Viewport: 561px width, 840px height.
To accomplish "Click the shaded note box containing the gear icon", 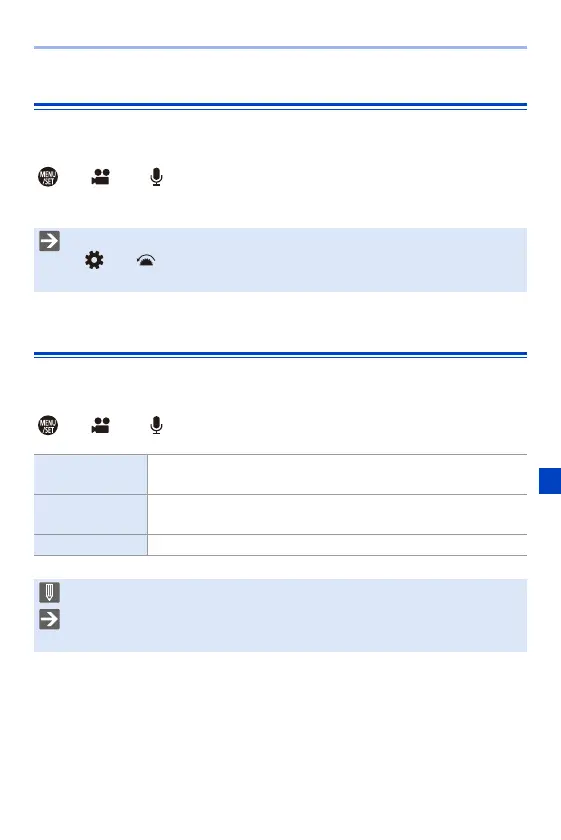I will click(x=280, y=260).
